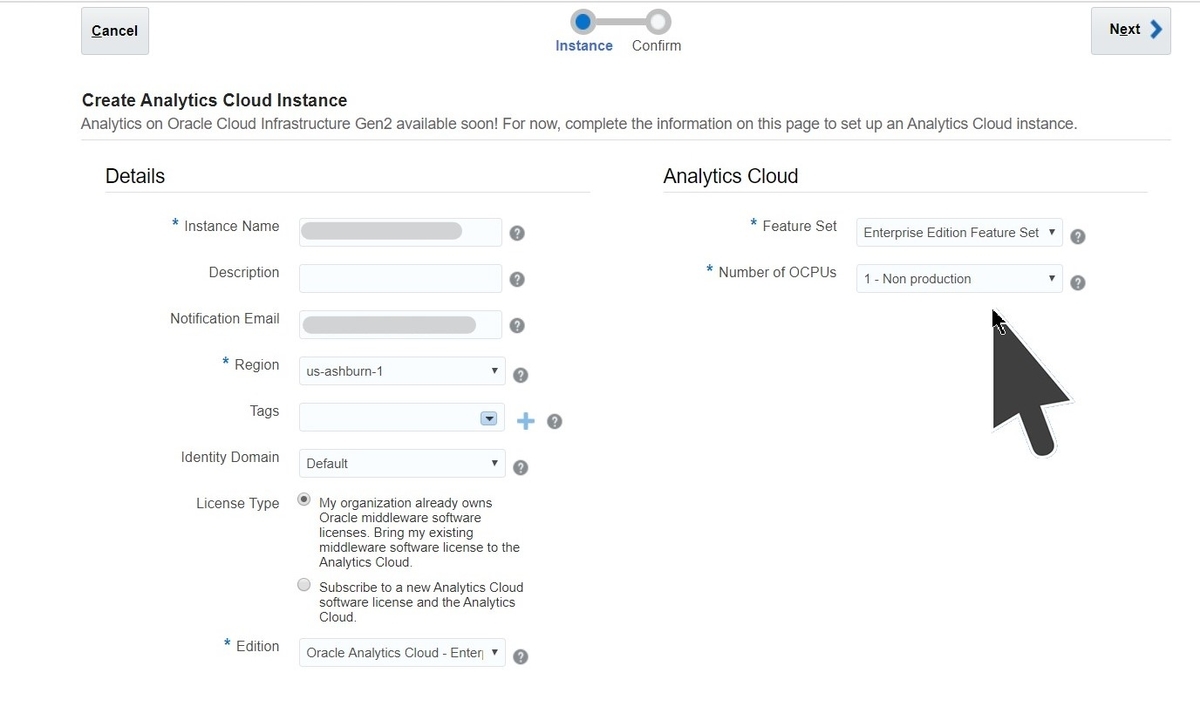Screen dimensions: 1200x727
Task: Open help icon next to Edition dropdown
Action: [520, 657]
